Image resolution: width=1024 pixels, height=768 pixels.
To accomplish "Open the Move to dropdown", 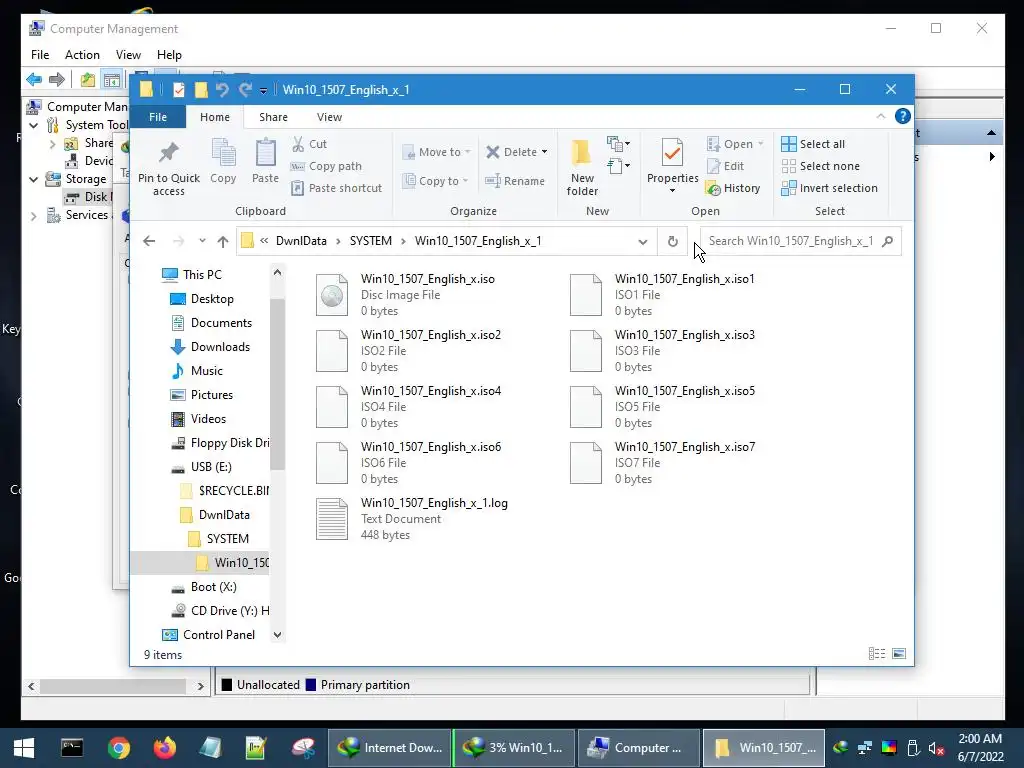I will (x=436, y=152).
